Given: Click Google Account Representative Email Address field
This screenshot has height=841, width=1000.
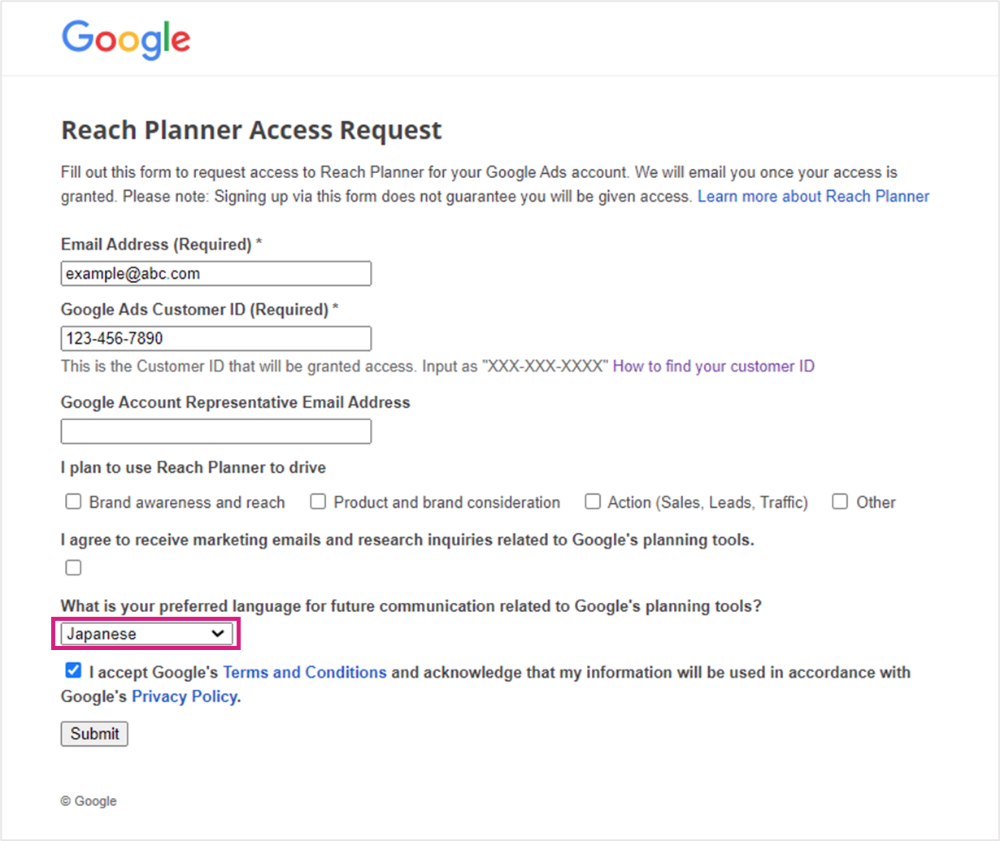Looking at the screenshot, I should click(x=216, y=432).
